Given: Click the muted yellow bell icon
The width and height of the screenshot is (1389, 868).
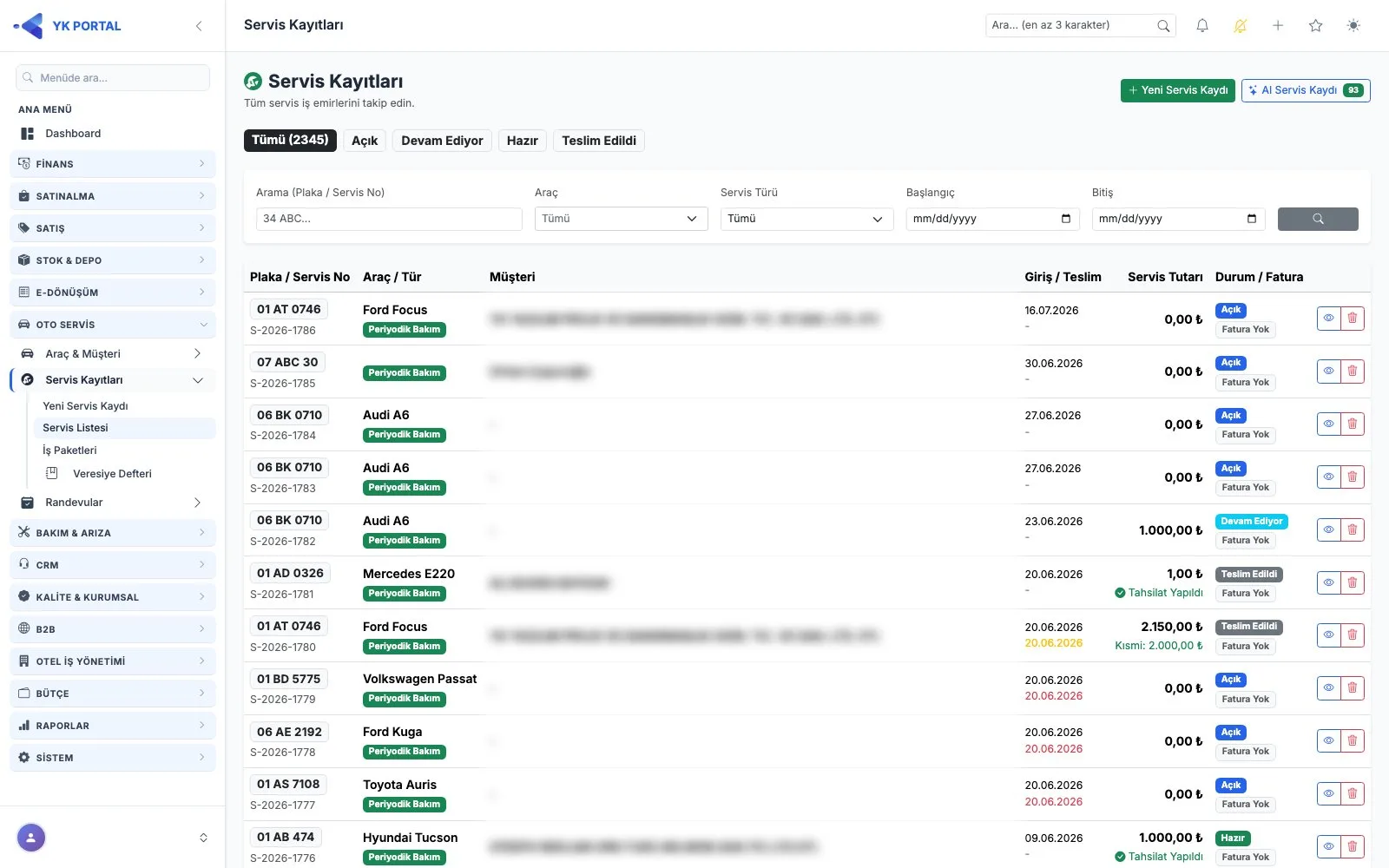Looking at the screenshot, I should (x=1241, y=26).
